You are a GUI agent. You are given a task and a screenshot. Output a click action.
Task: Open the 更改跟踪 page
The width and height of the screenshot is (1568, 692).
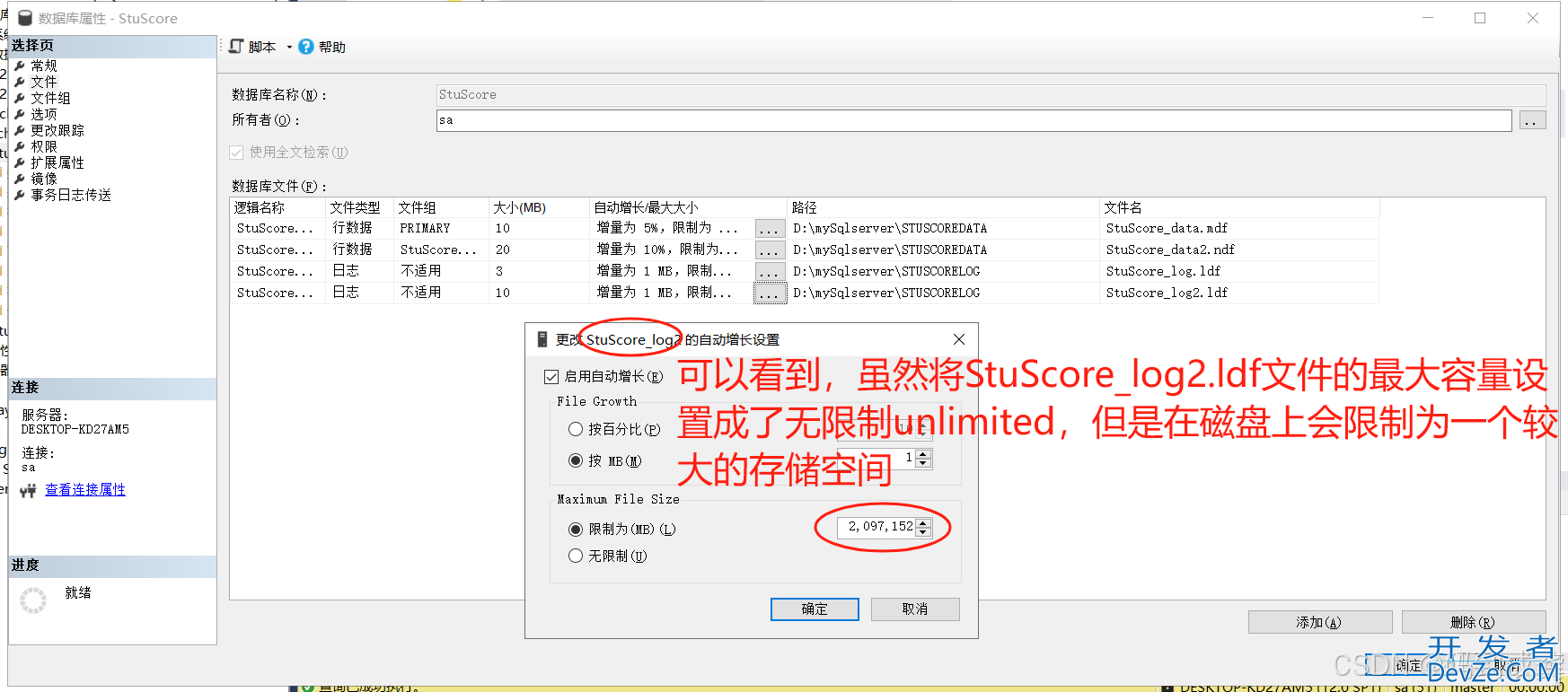[57, 130]
